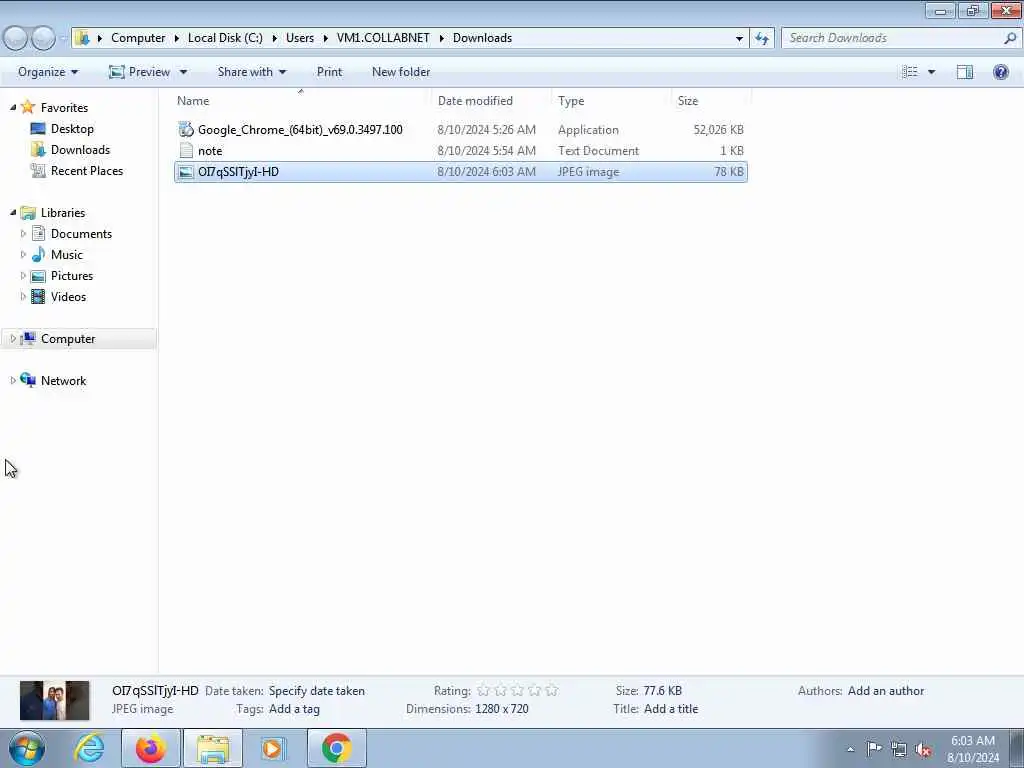Click the Music library note icon
Image resolution: width=1024 pixels, height=768 pixels.
(38, 254)
